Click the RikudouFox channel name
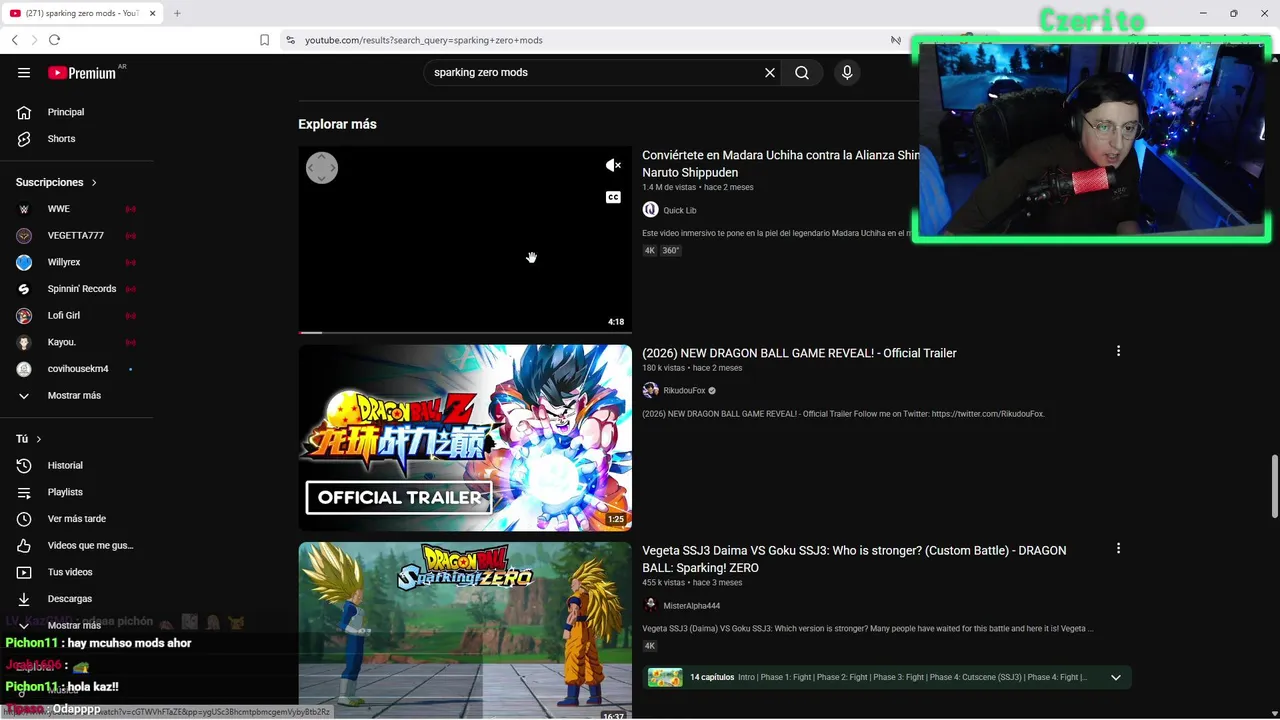 684,391
